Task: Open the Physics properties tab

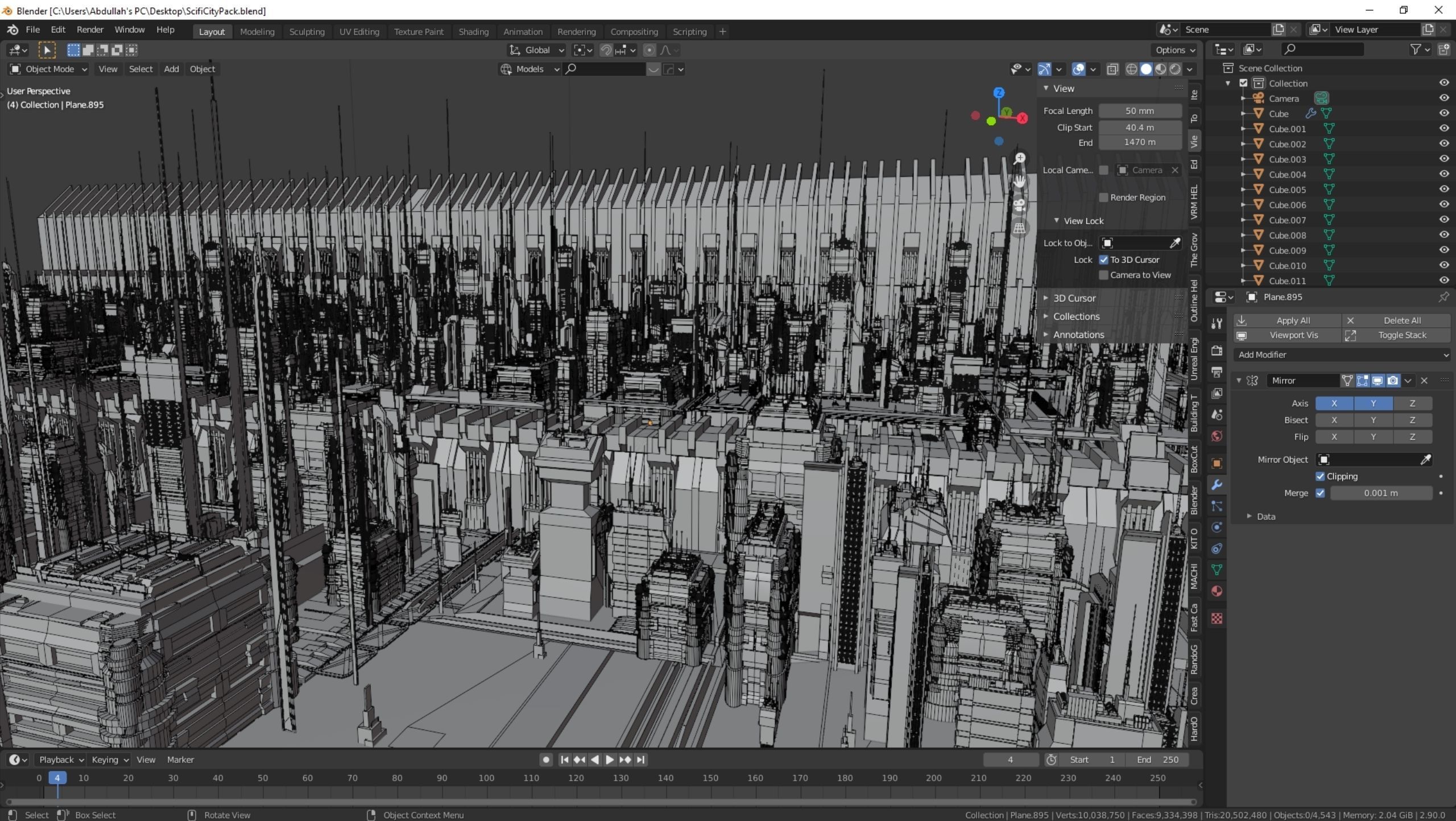Action: [1217, 527]
